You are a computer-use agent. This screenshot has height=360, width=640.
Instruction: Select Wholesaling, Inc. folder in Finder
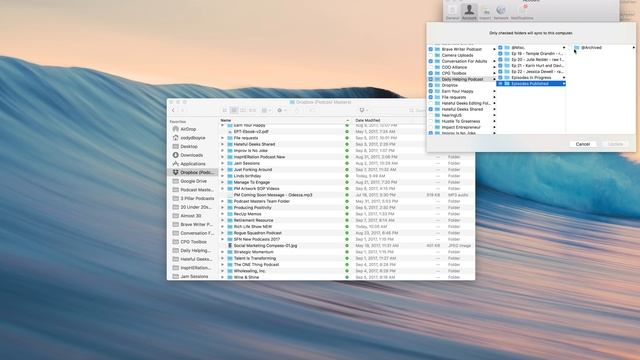click(x=249, y=271)
